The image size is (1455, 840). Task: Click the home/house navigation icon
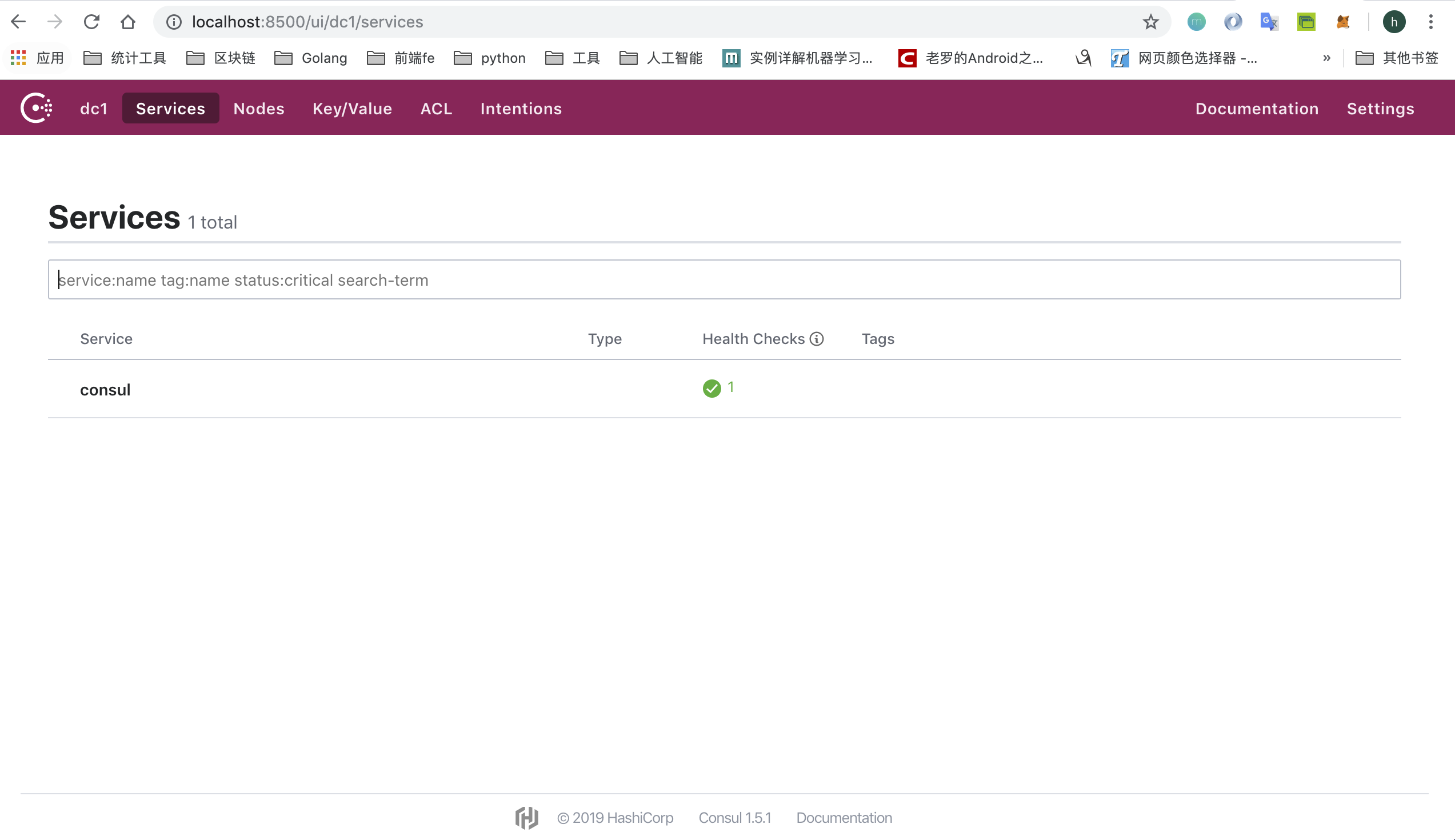[128, 22]
